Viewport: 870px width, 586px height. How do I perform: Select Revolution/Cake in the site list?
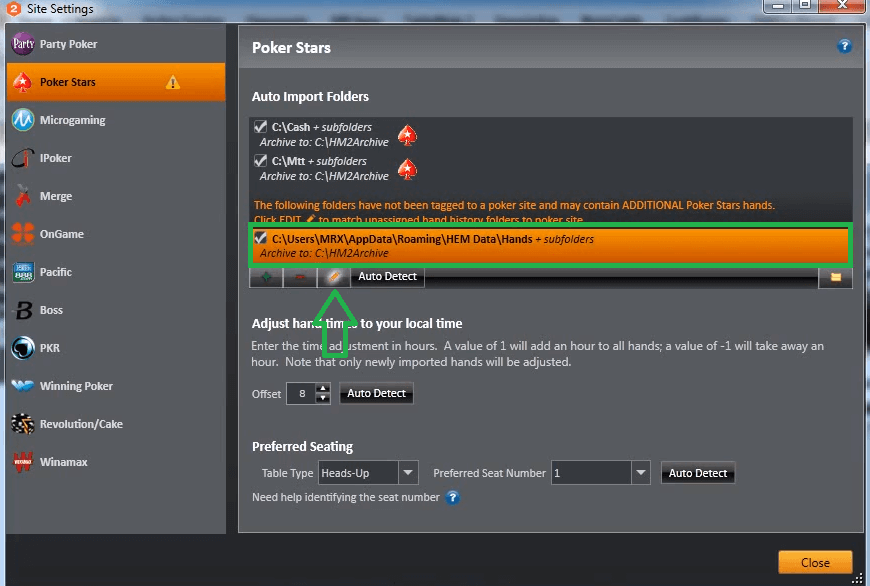click(x=116, y=424)
